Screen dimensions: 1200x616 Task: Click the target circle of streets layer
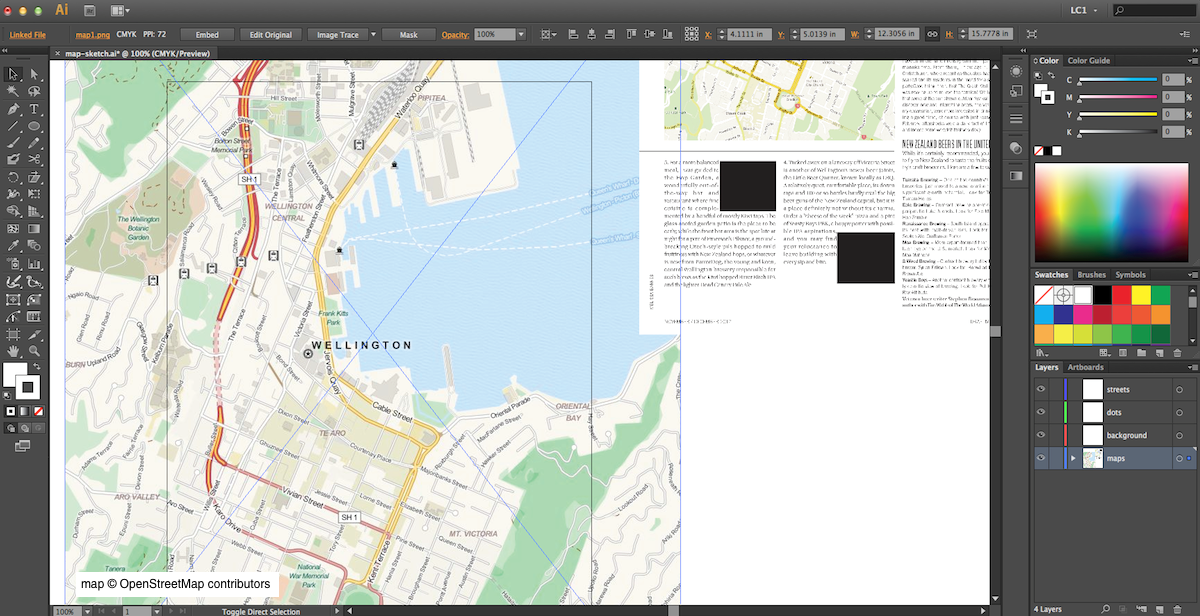click(x=1179, y=390)
